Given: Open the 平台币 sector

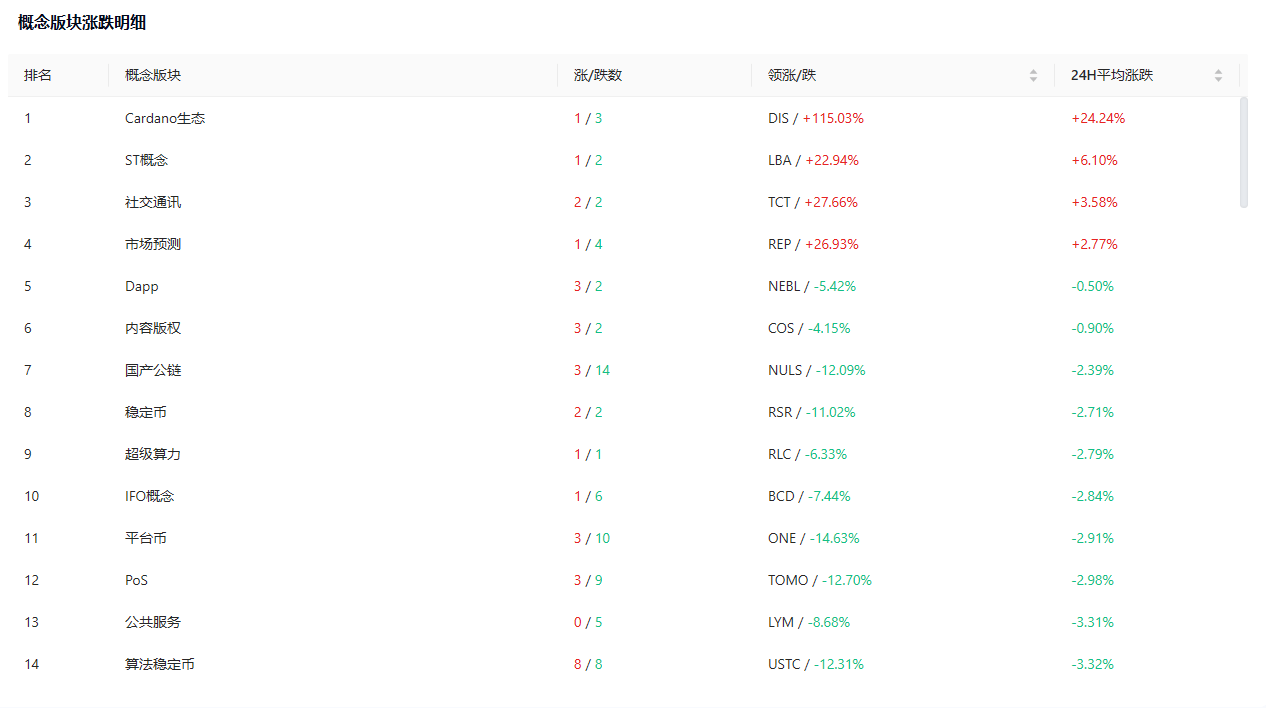Looking at the screenshot, I should (x=146, y=538).
